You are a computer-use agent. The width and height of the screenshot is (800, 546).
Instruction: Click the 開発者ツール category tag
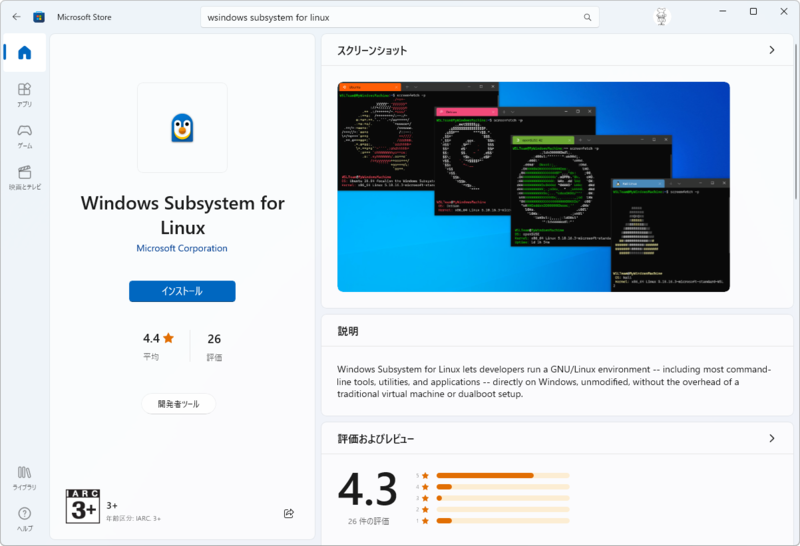[x=179, y=404]
